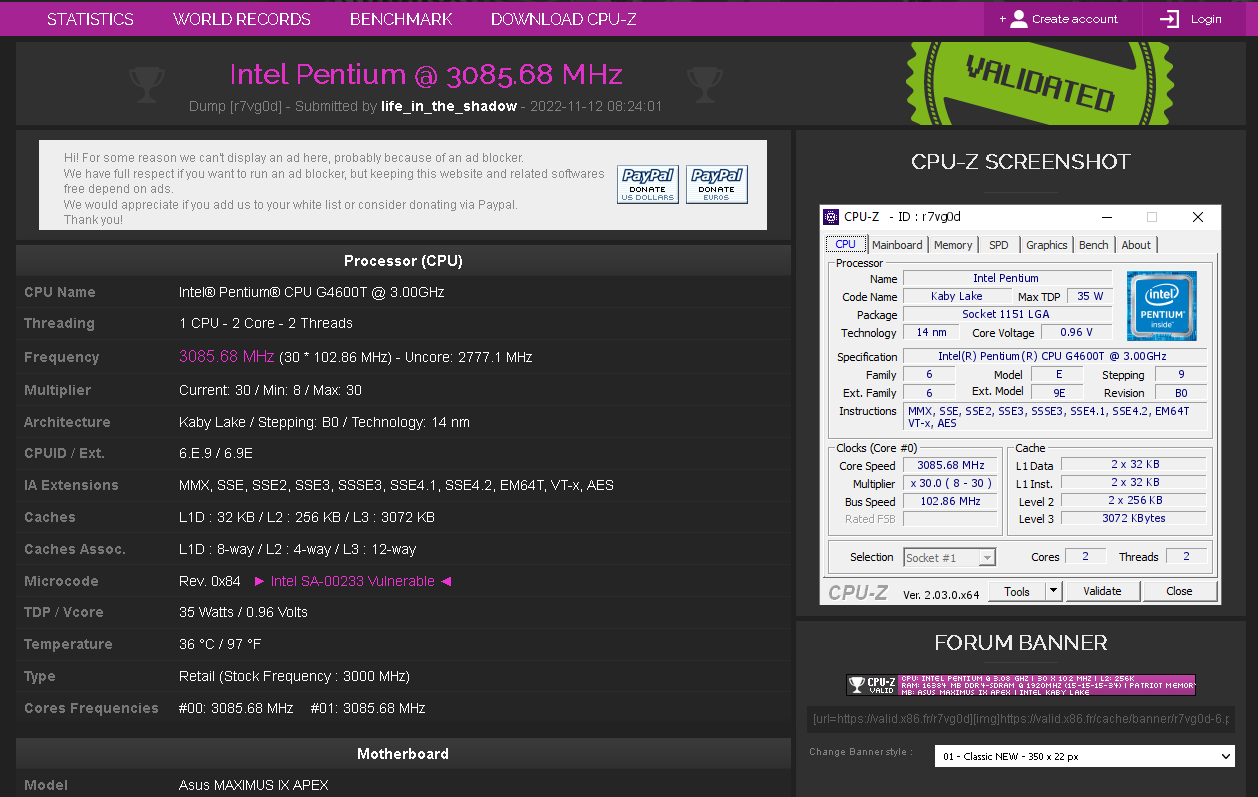Click the Level 3 3072 KBytes cache field

(1134, 518)
